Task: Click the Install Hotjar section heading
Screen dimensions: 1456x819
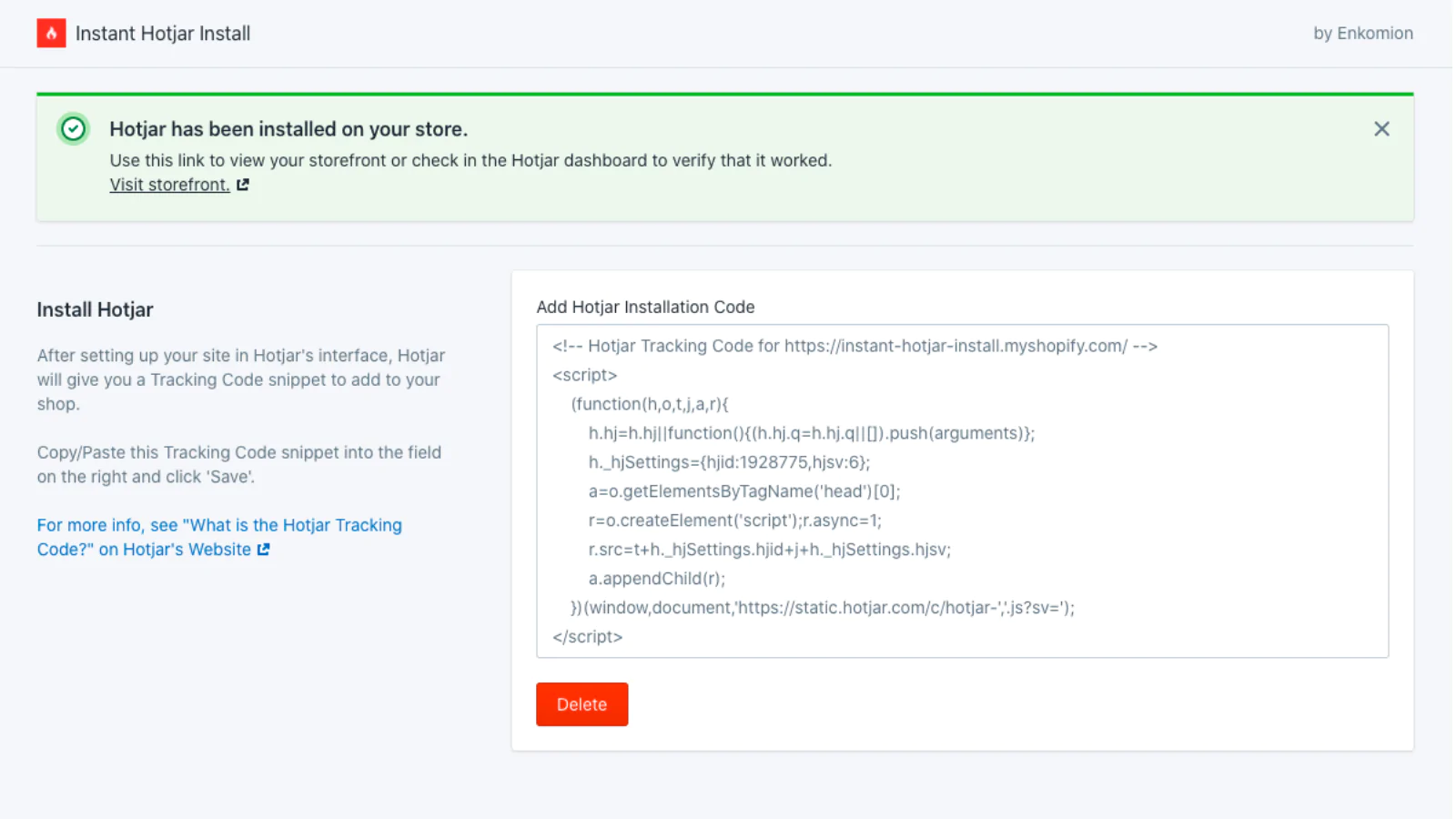Action: pyautogui.click(x=95, y=309)
